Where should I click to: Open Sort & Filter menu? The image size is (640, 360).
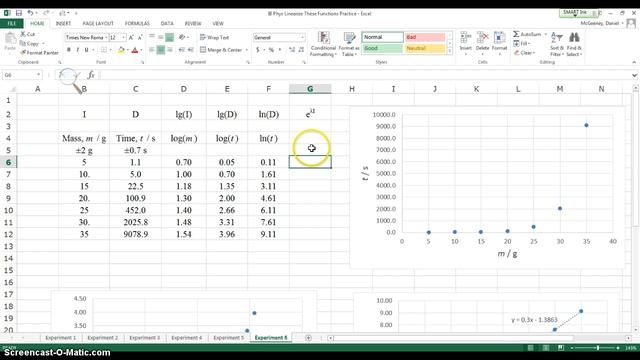(556, 44)
